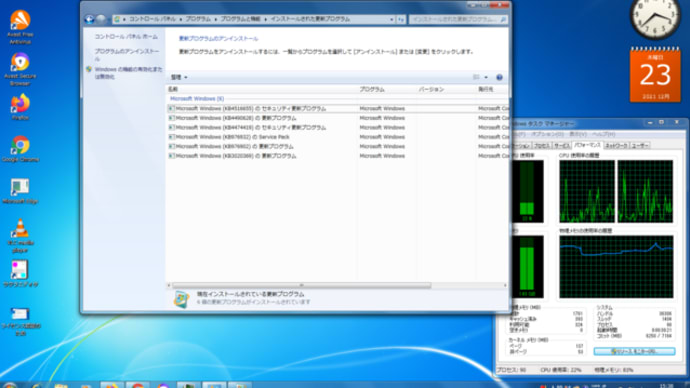Click the magnifier icon in the search box
The height and width of the screenshot is (388, 690).
(503, 19)
